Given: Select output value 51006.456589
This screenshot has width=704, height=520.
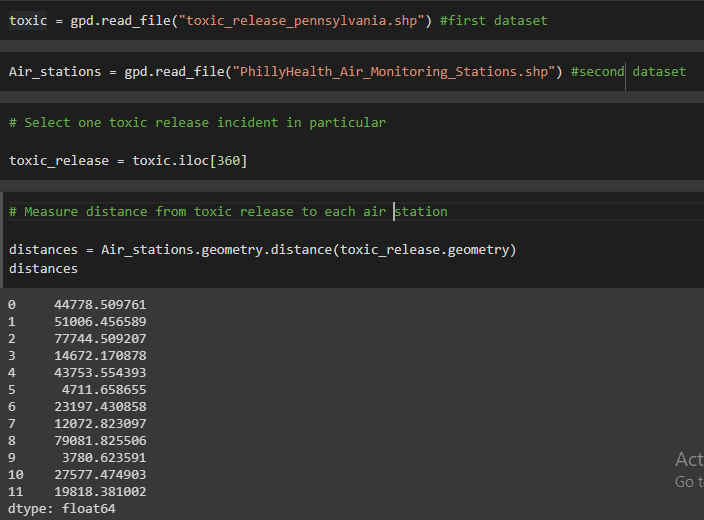Looking at the screenshot, I should (x=100, y=322).
